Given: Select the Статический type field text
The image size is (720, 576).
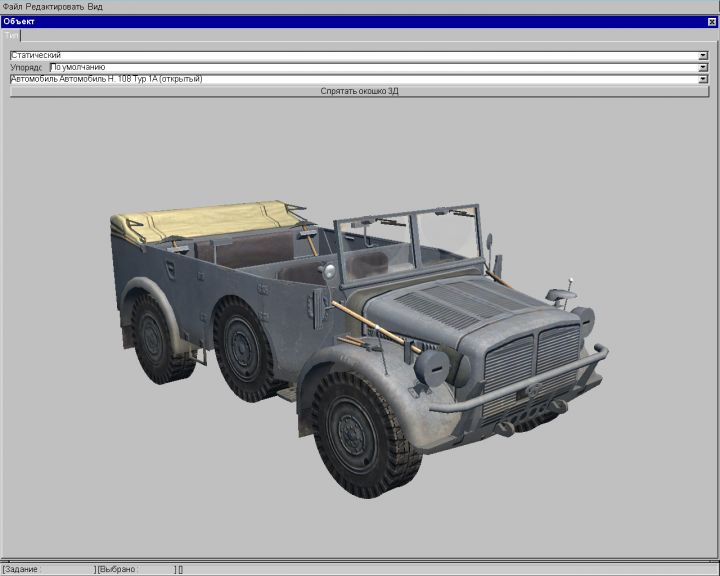Looking at the screenshot, I should click(36, 55).
